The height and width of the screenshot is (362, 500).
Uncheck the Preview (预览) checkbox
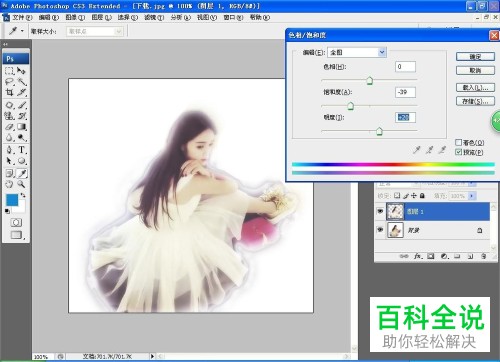pos(459,152)
